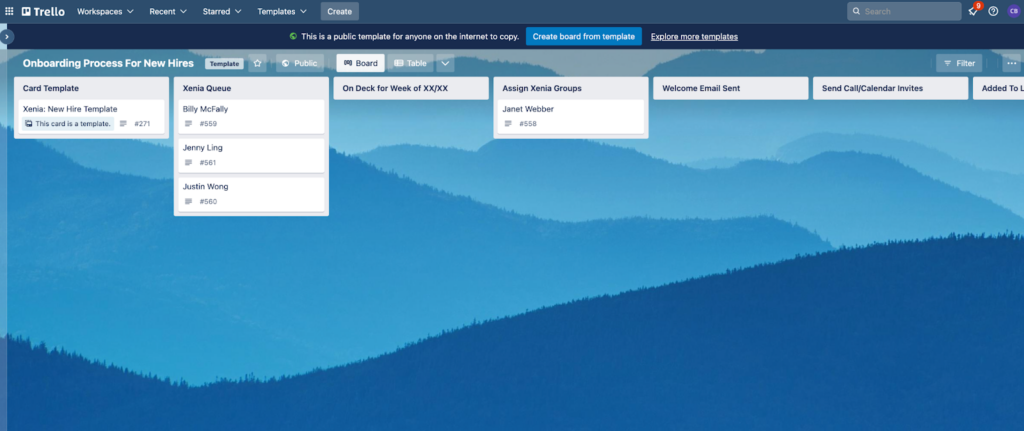Click the Welcome Email Sent list header
Screen dimensions: 1024x431
pos(701,88)
